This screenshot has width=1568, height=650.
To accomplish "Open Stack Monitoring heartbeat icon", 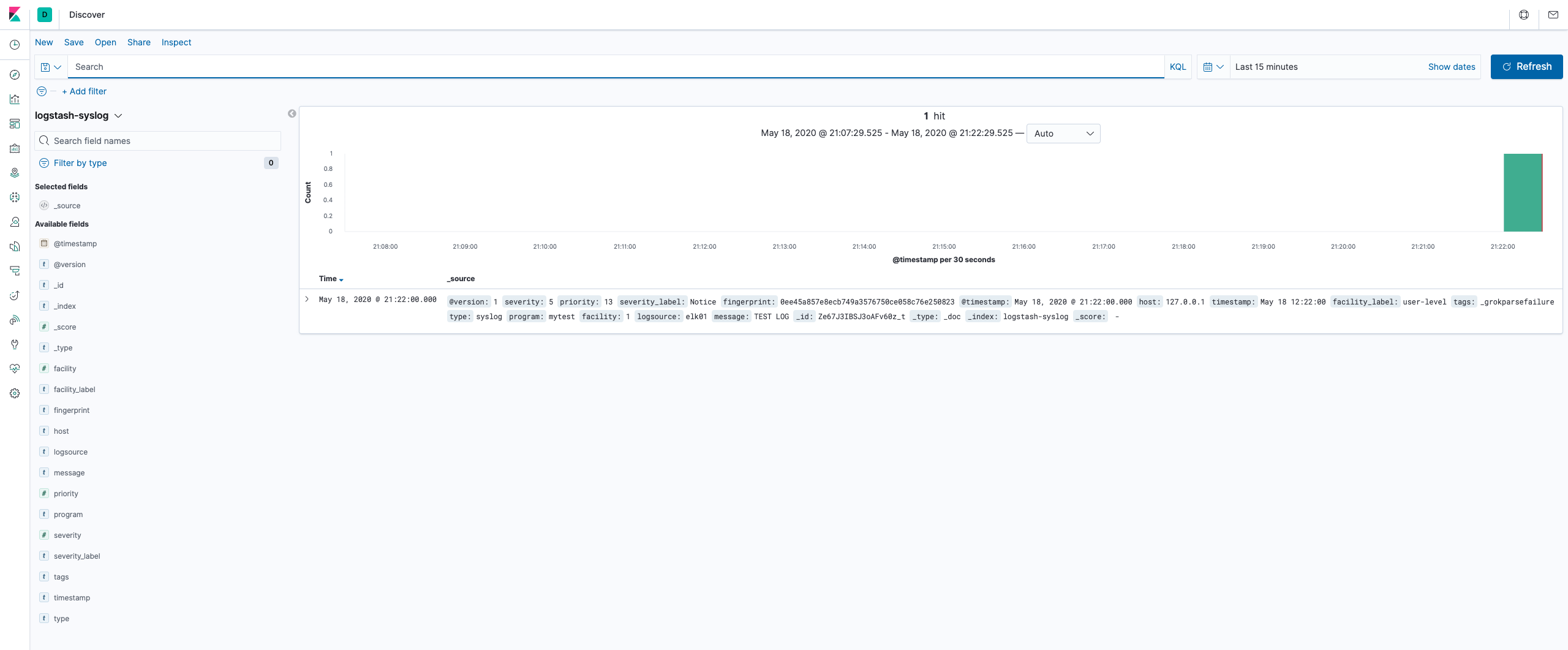I will click(15, 369).
